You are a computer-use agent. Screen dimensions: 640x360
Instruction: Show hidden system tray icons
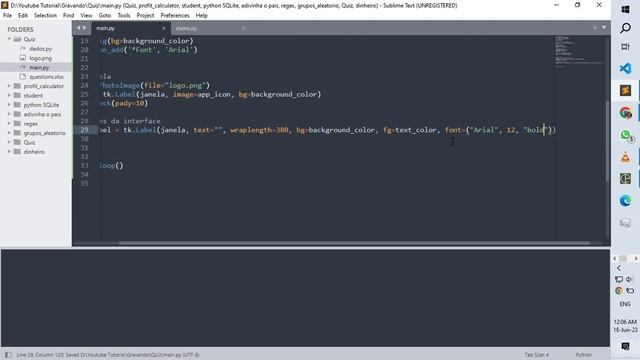(x=619, y=268)
